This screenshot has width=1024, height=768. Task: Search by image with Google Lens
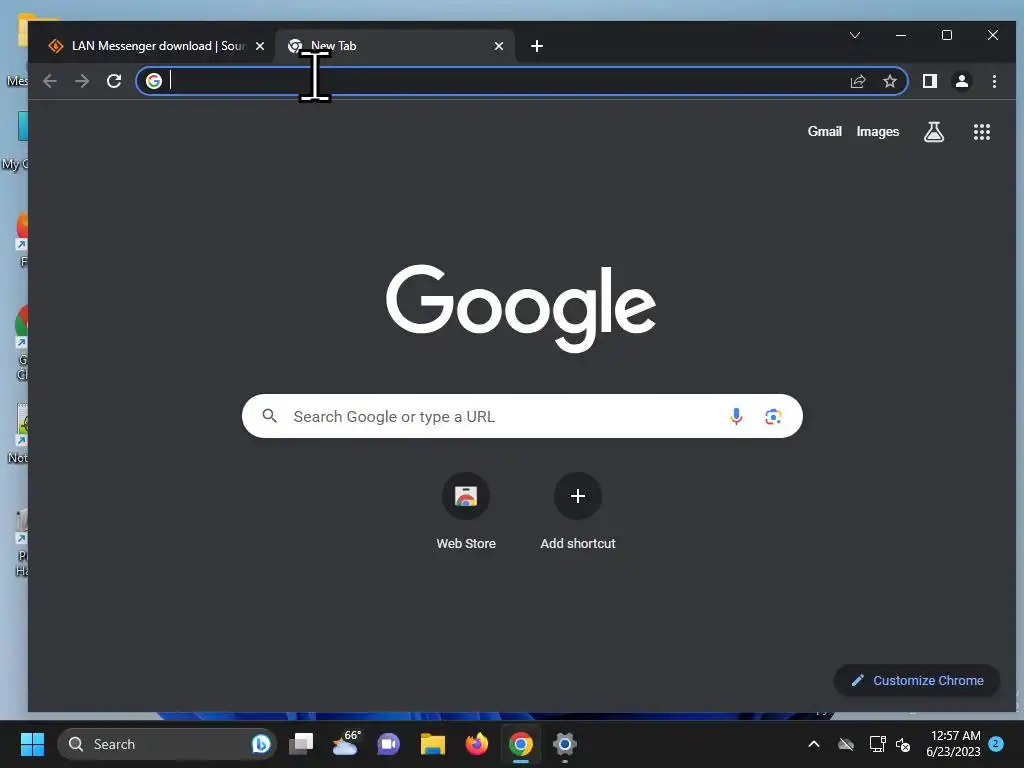coord(773,416)
